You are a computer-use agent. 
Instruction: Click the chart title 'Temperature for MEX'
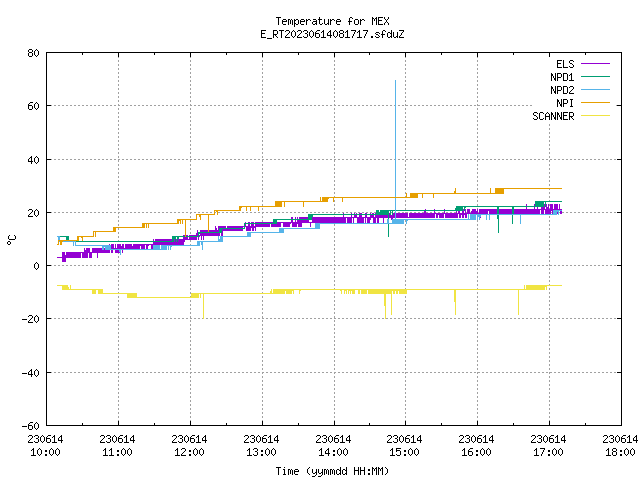coord(332,21)
